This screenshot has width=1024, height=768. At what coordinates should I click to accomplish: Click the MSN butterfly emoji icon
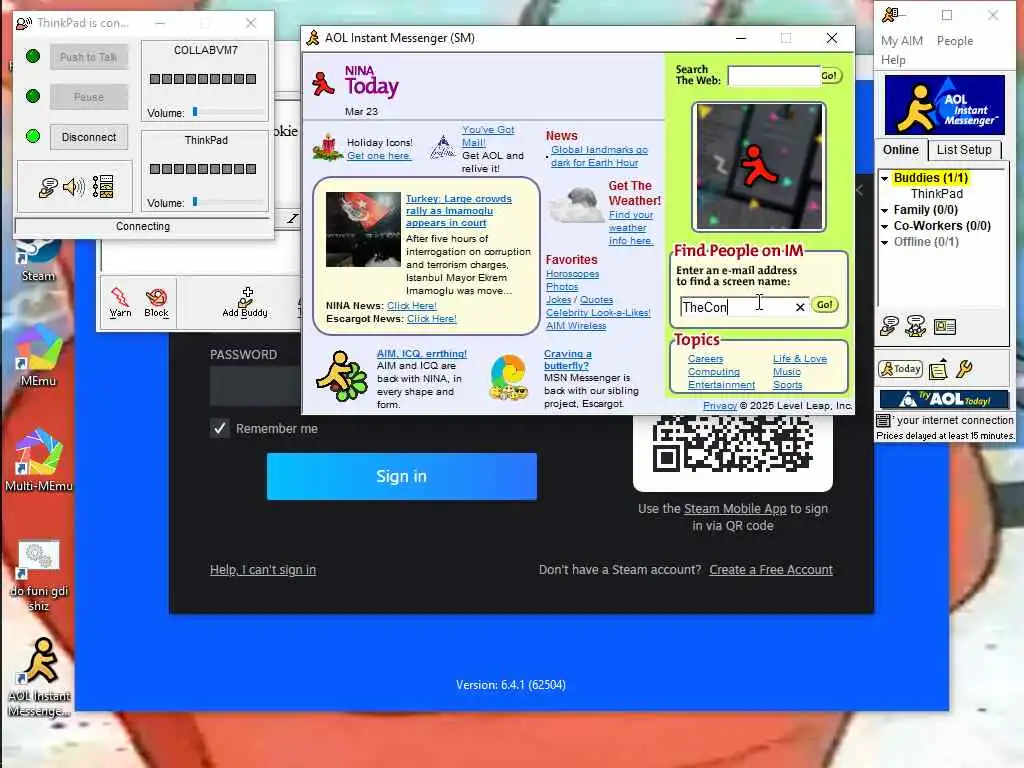(508, 377)
